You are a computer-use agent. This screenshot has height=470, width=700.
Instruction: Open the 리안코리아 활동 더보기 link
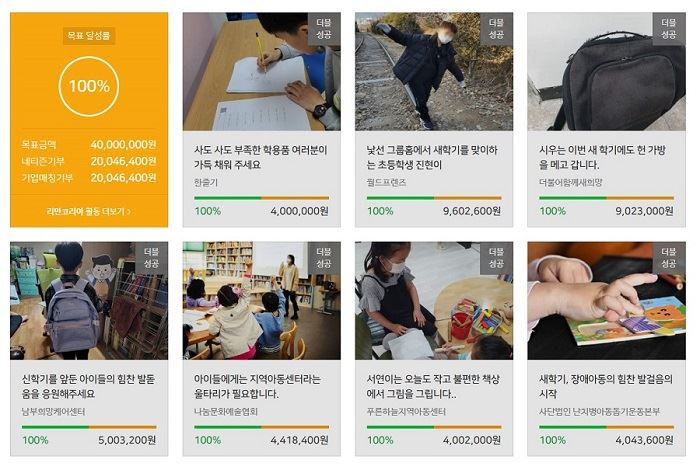89,212
